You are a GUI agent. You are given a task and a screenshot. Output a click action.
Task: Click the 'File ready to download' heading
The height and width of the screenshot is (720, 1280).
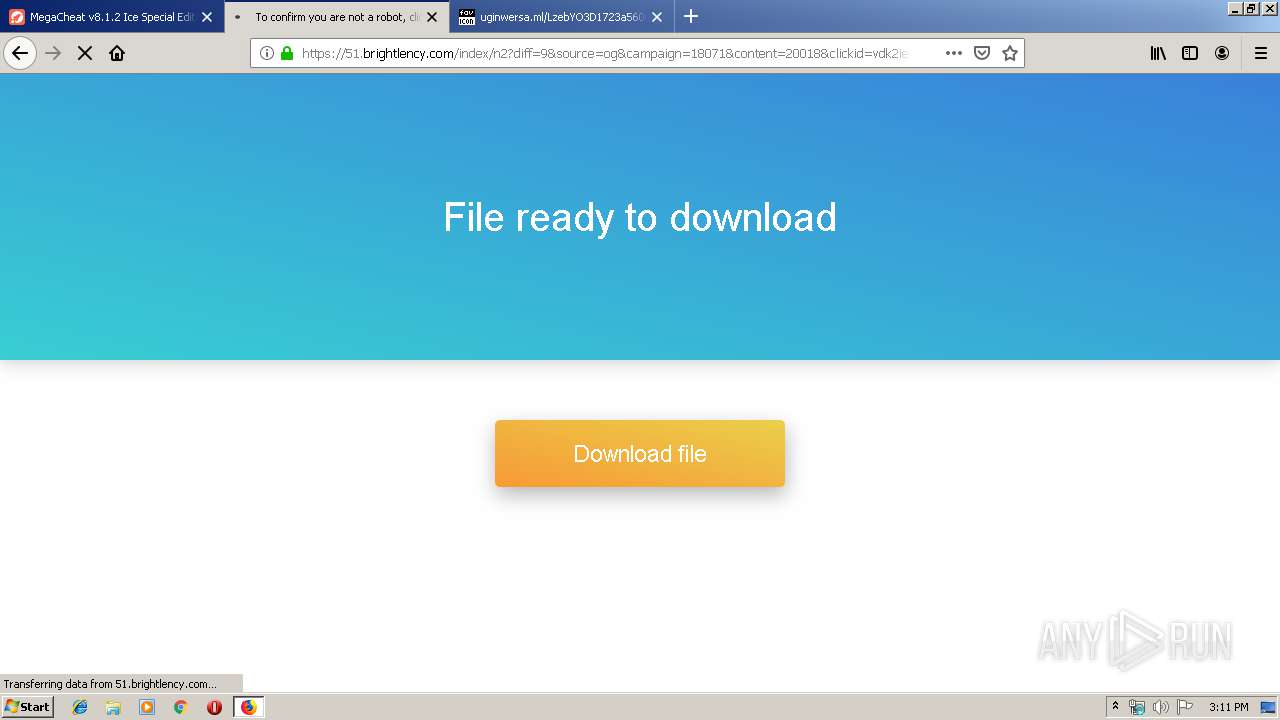click(640, 217)
